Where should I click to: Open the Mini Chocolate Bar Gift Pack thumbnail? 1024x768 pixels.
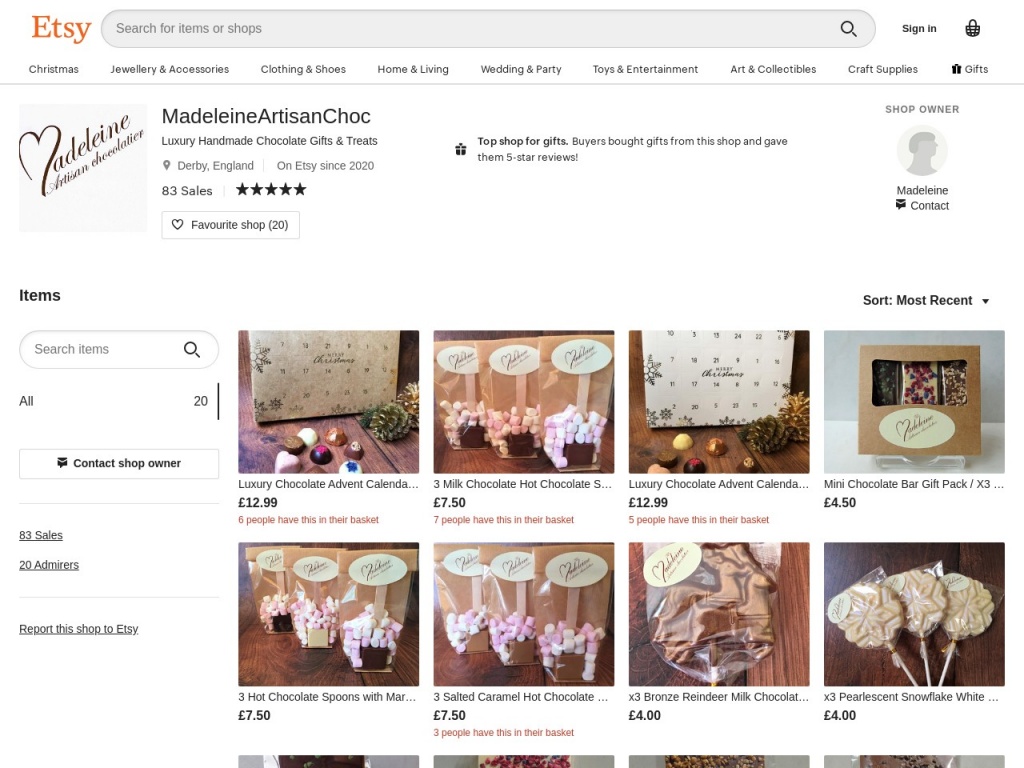[x=913, y=402]
